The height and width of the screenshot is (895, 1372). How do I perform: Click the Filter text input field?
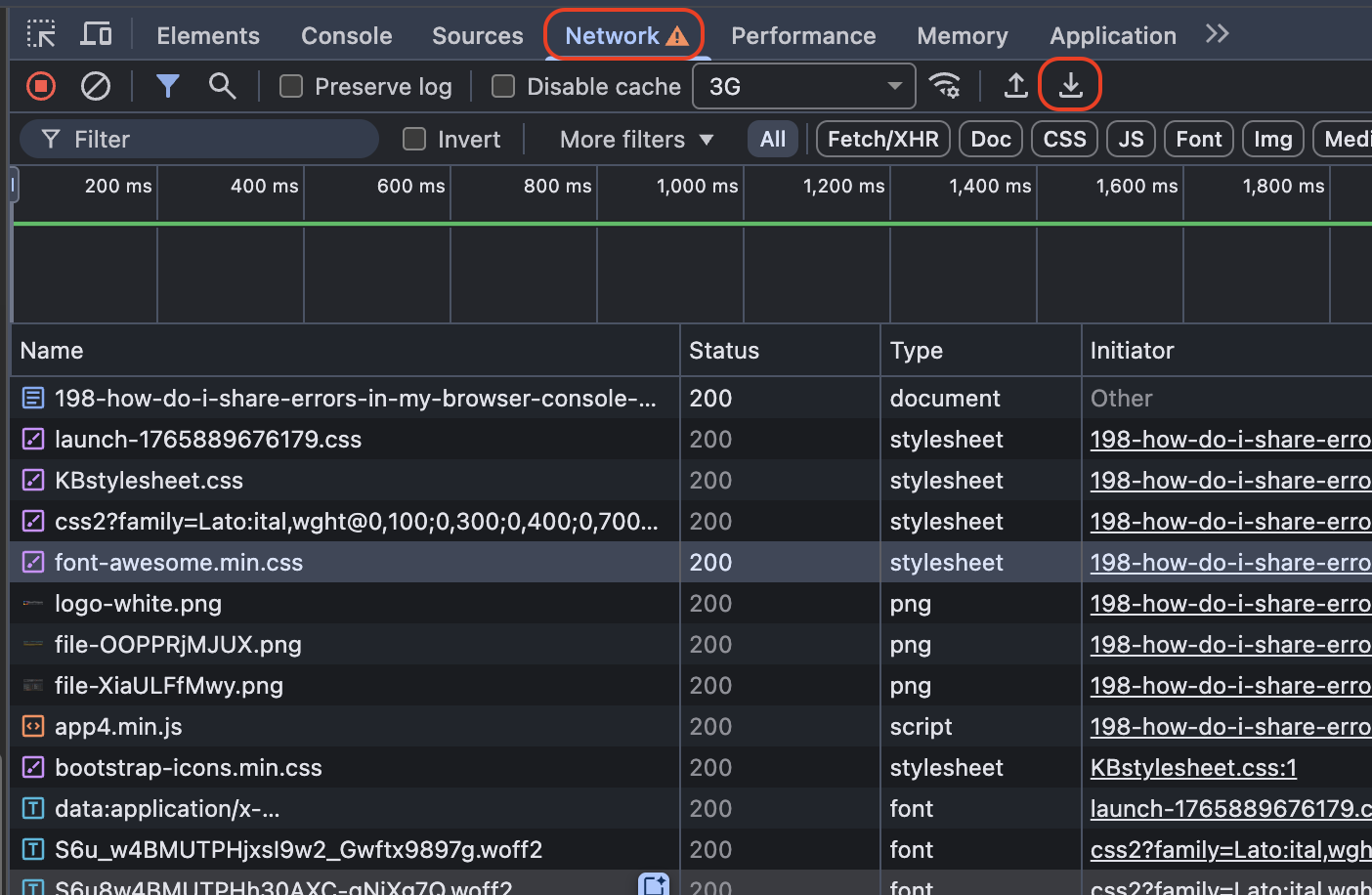tap(215, 140)
